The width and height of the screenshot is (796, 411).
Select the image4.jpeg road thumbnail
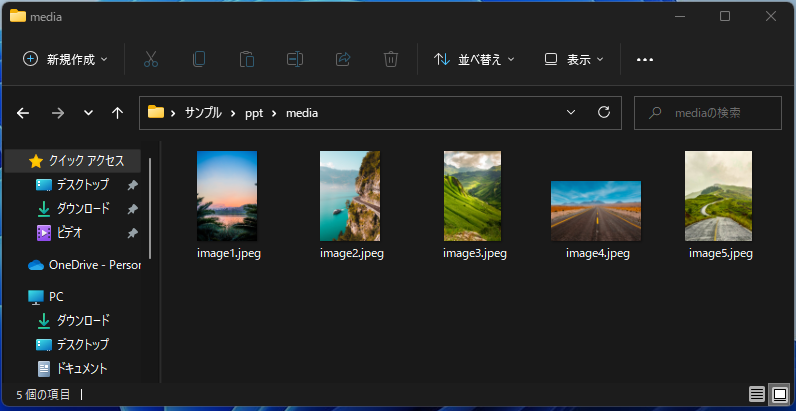[x=596, y=211]
